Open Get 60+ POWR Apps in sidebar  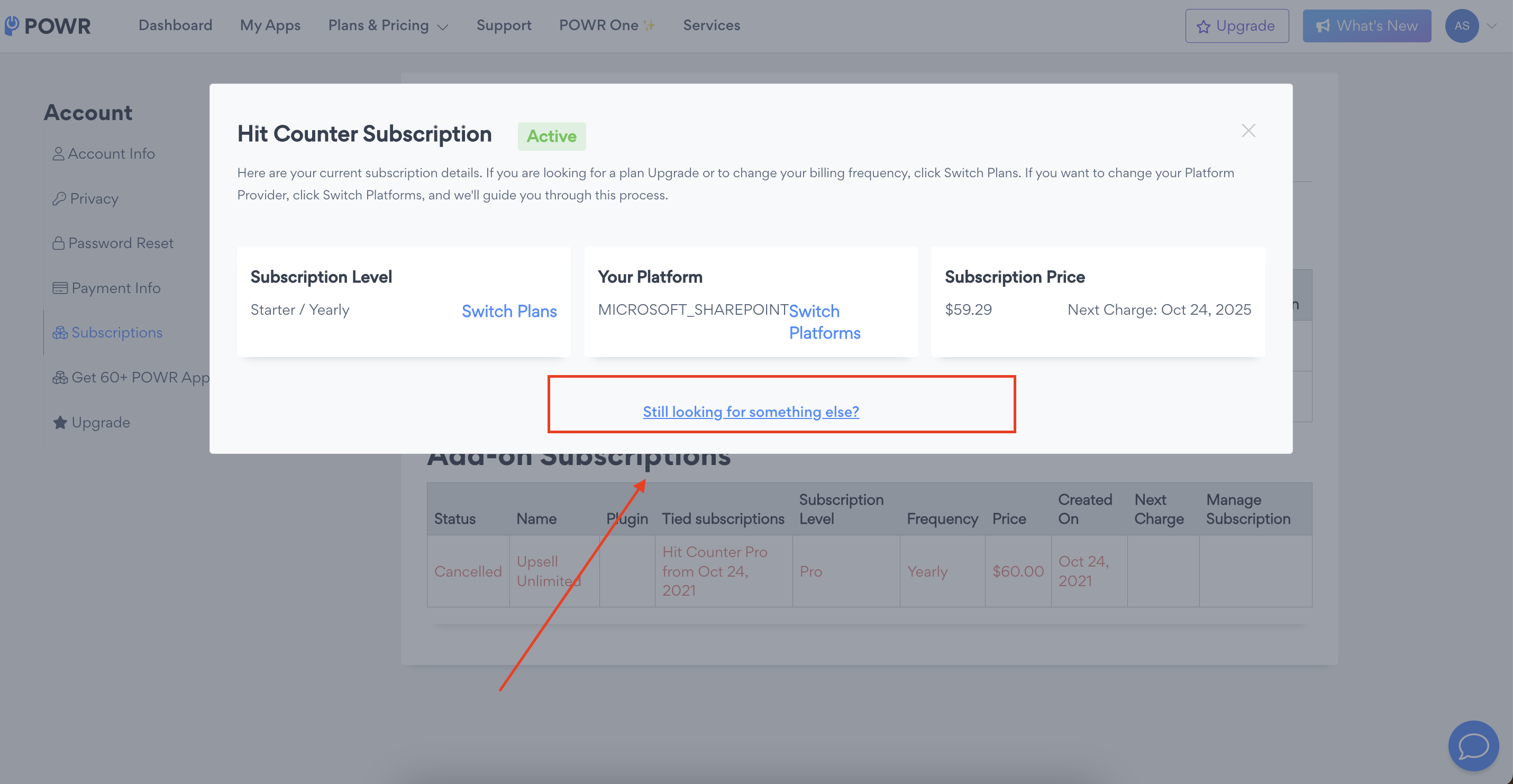pos(131,377)
